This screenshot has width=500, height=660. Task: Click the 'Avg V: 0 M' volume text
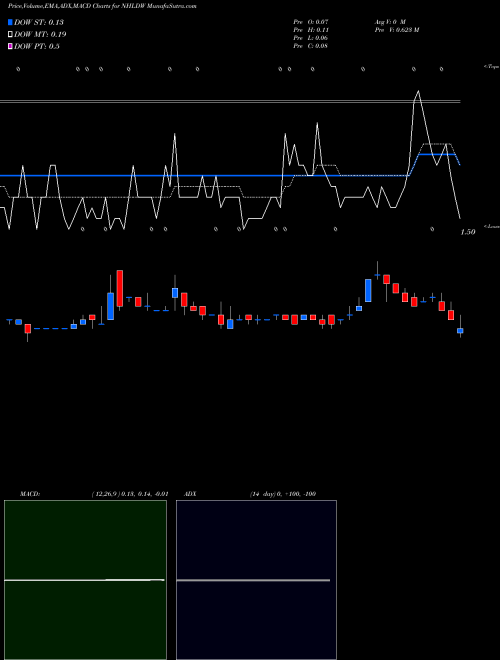click(390, 22)
